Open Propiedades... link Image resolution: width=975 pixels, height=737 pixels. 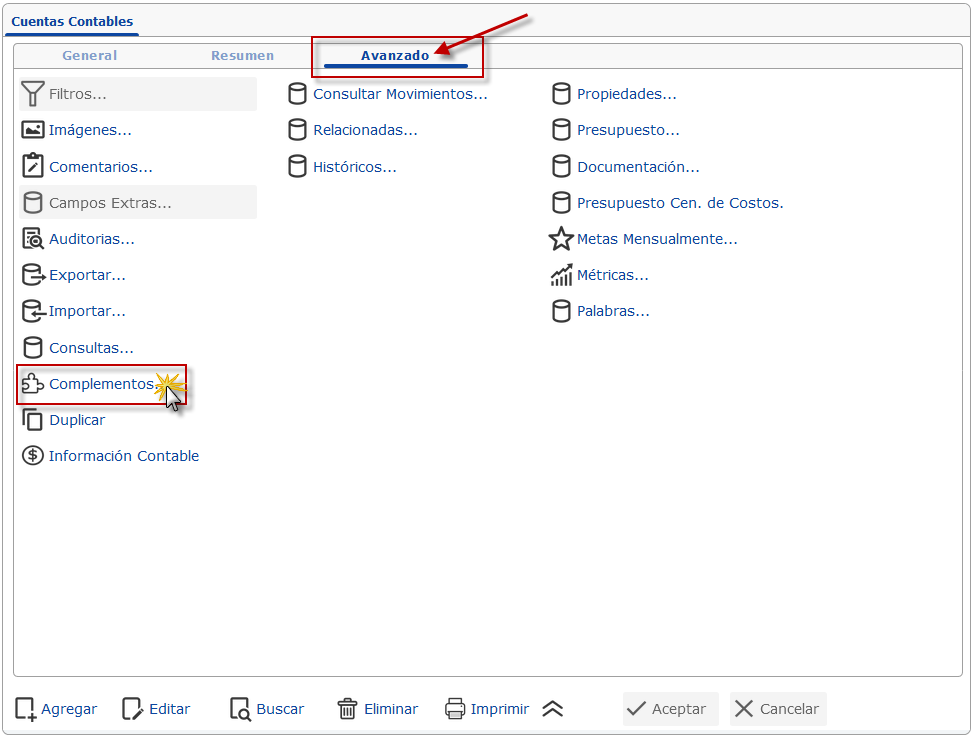pos(627,94)
